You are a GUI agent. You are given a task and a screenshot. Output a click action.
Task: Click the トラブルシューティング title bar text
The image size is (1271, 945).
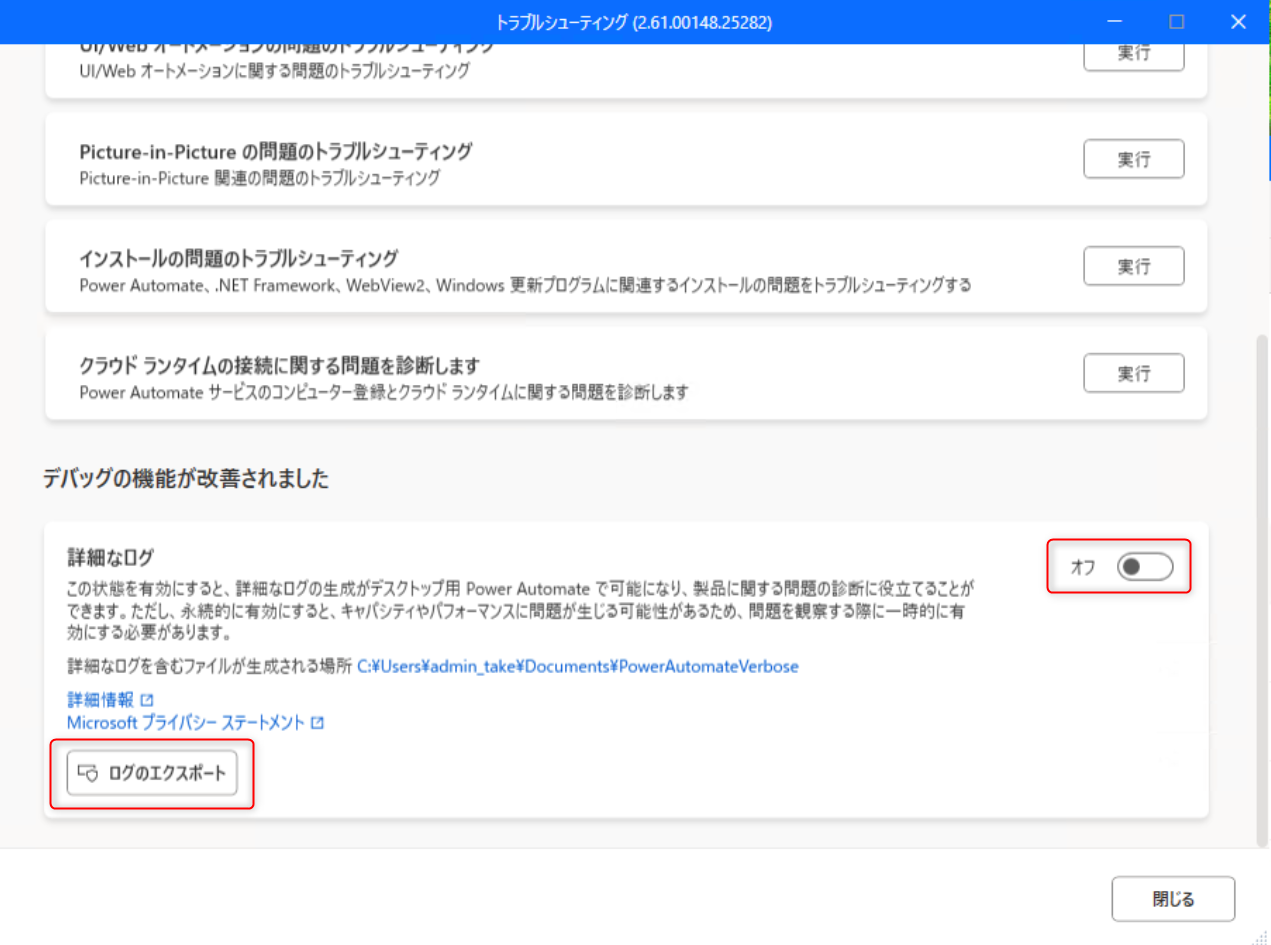tap(633, 21)
